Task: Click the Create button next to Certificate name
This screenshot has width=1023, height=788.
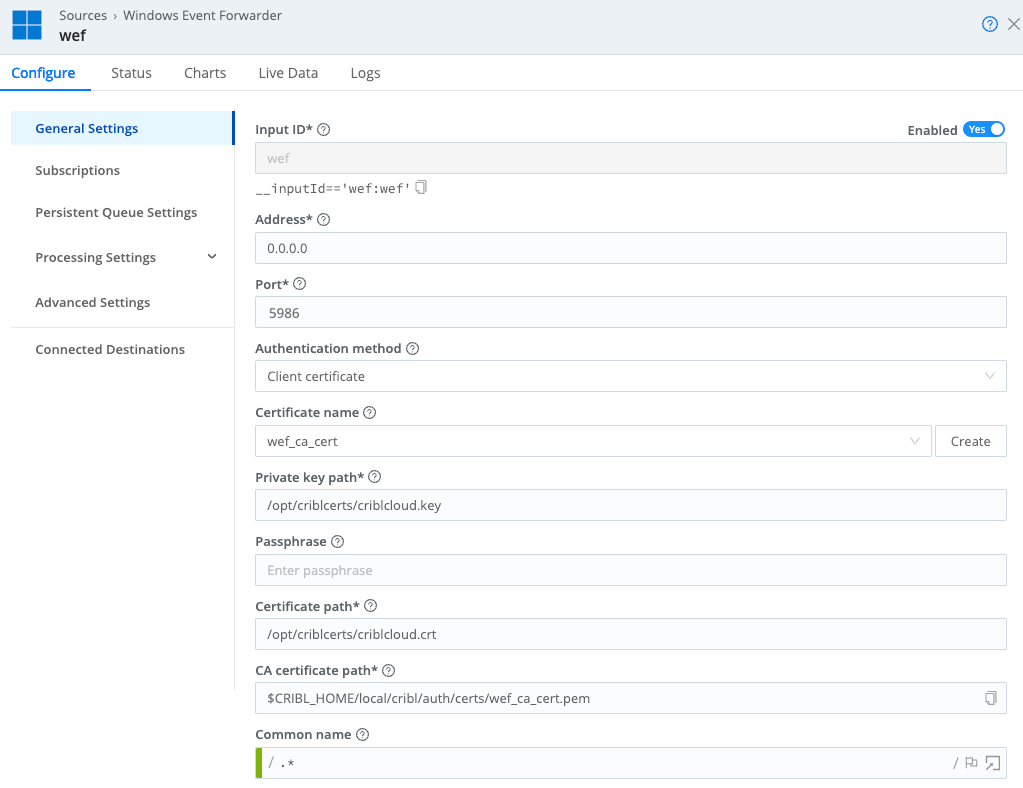Action: 970,440
